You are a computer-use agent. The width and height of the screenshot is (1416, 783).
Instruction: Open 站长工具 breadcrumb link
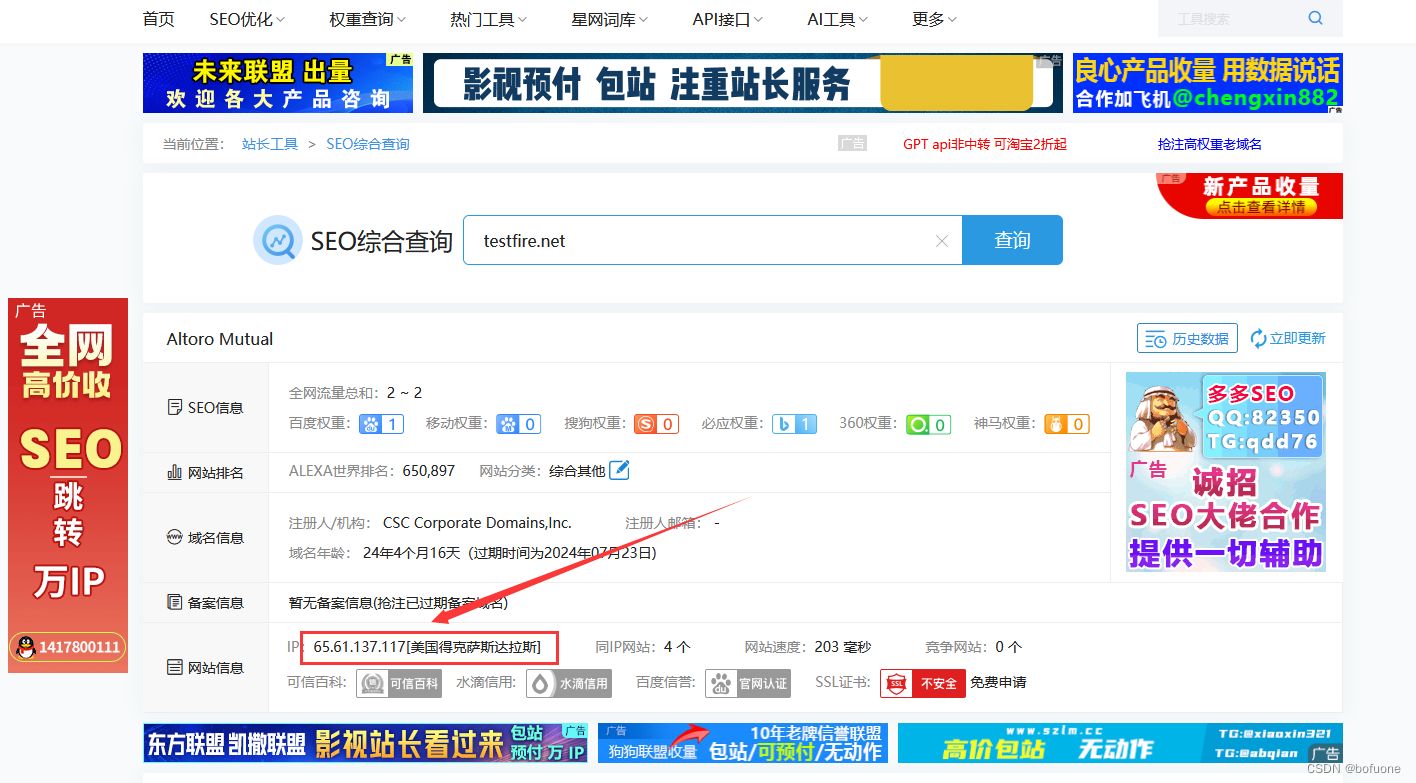coord(270,144)
